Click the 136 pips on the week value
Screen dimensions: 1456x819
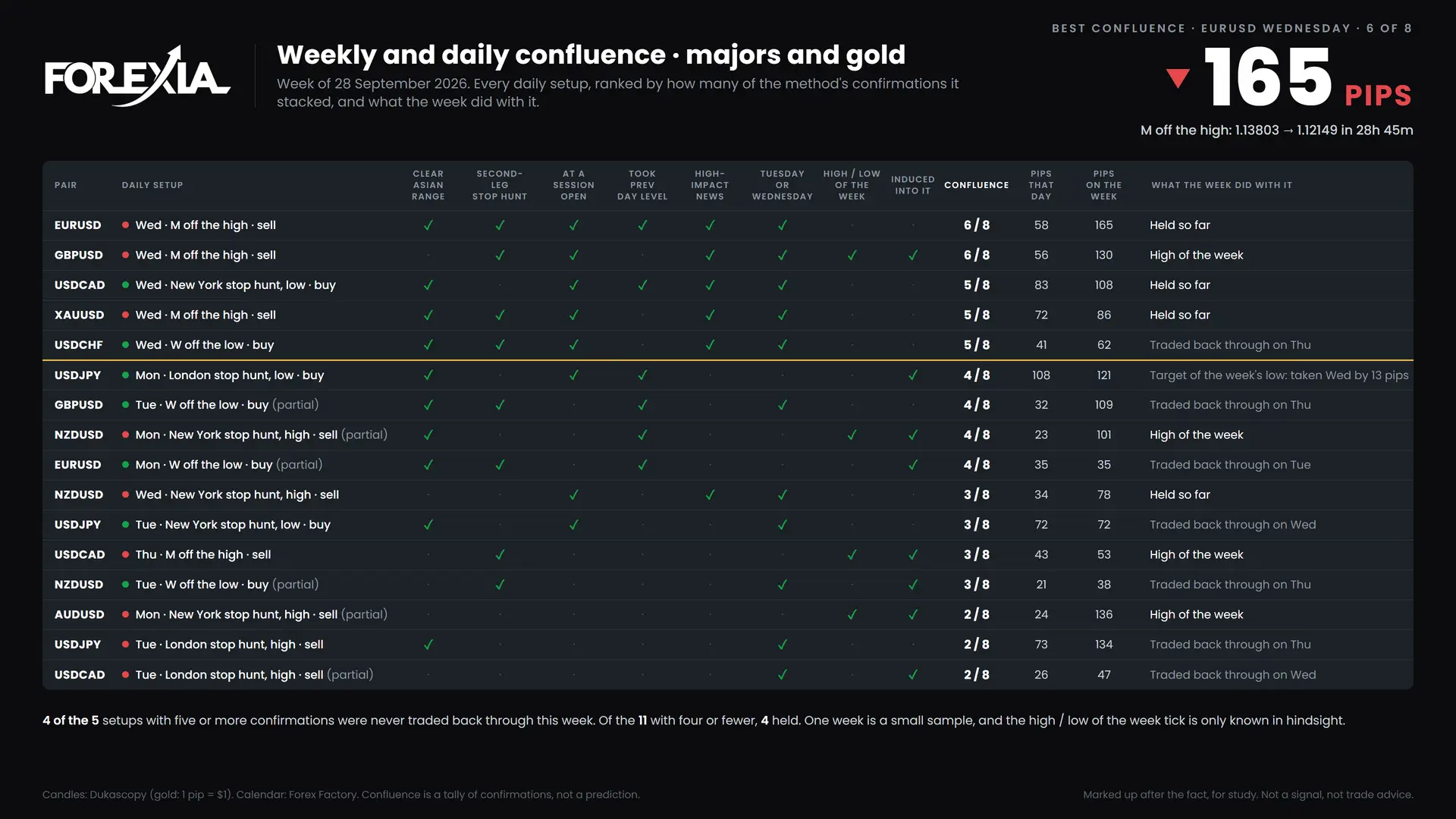tap(1104, 614)
